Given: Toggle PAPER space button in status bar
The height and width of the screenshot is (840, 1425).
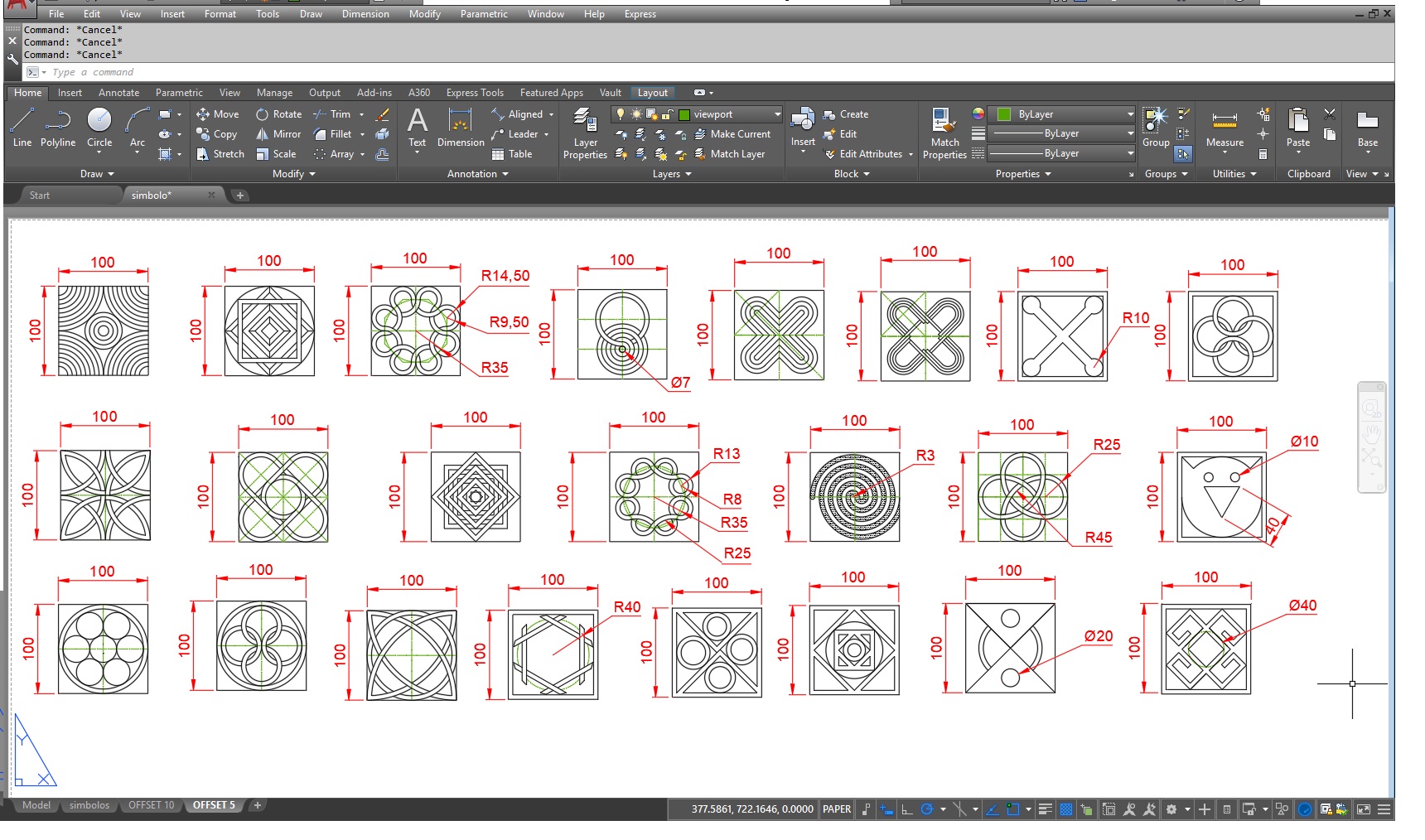Looking at the screenshot, I should pos(836,809).
